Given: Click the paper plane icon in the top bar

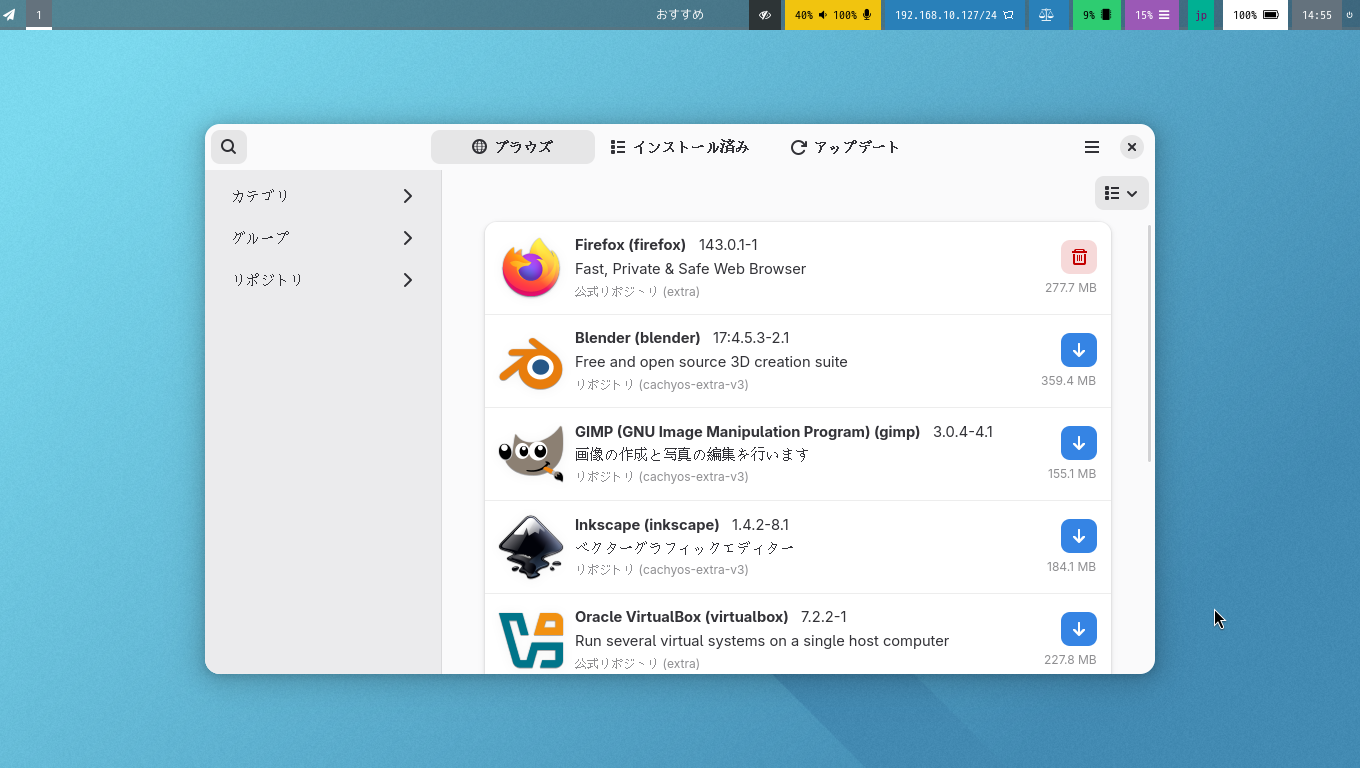Looking at the screenshot, I should coord(10,15).
